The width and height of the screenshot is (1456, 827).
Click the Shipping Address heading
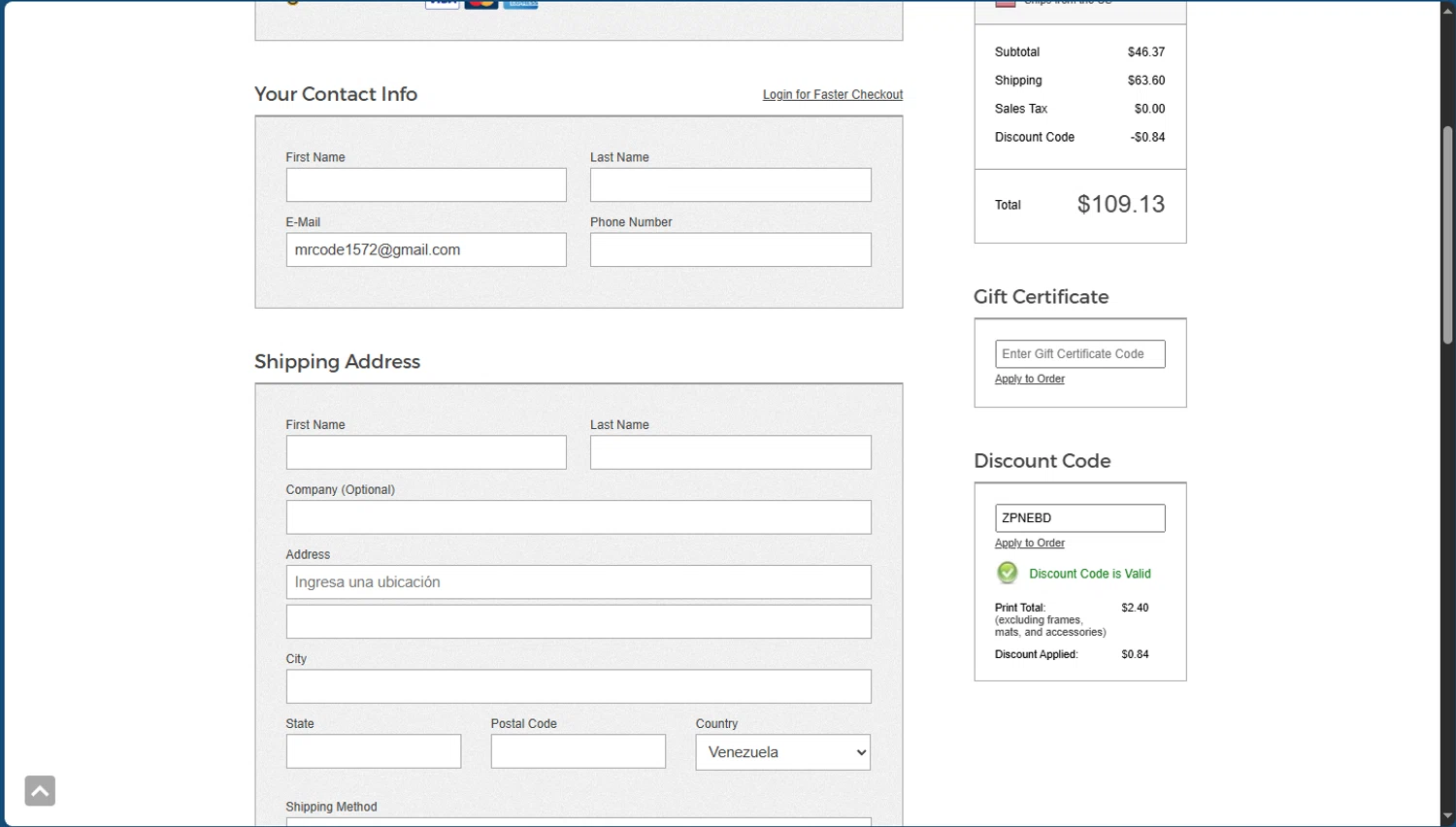[x=337, y=361]
